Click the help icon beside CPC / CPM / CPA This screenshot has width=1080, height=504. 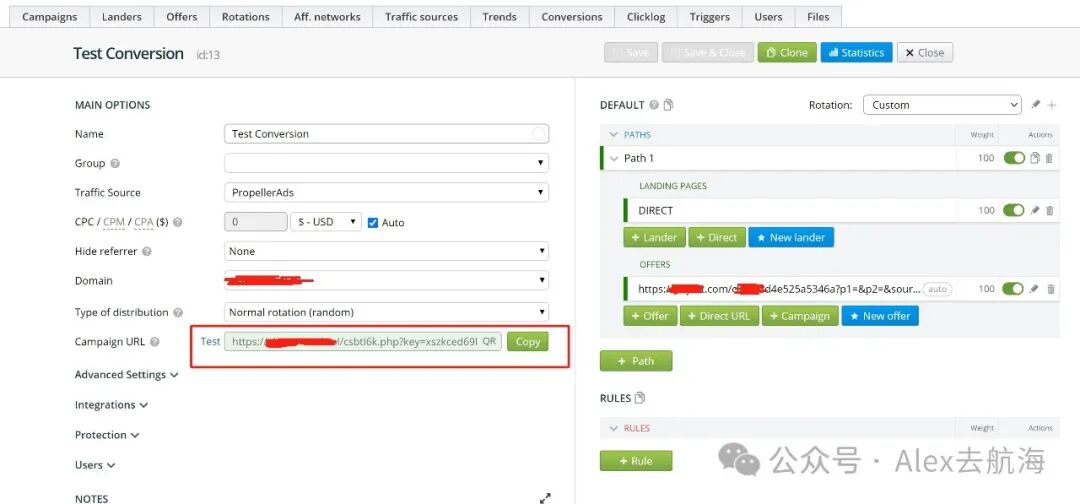pyautogui.click(x=178, y=222)
